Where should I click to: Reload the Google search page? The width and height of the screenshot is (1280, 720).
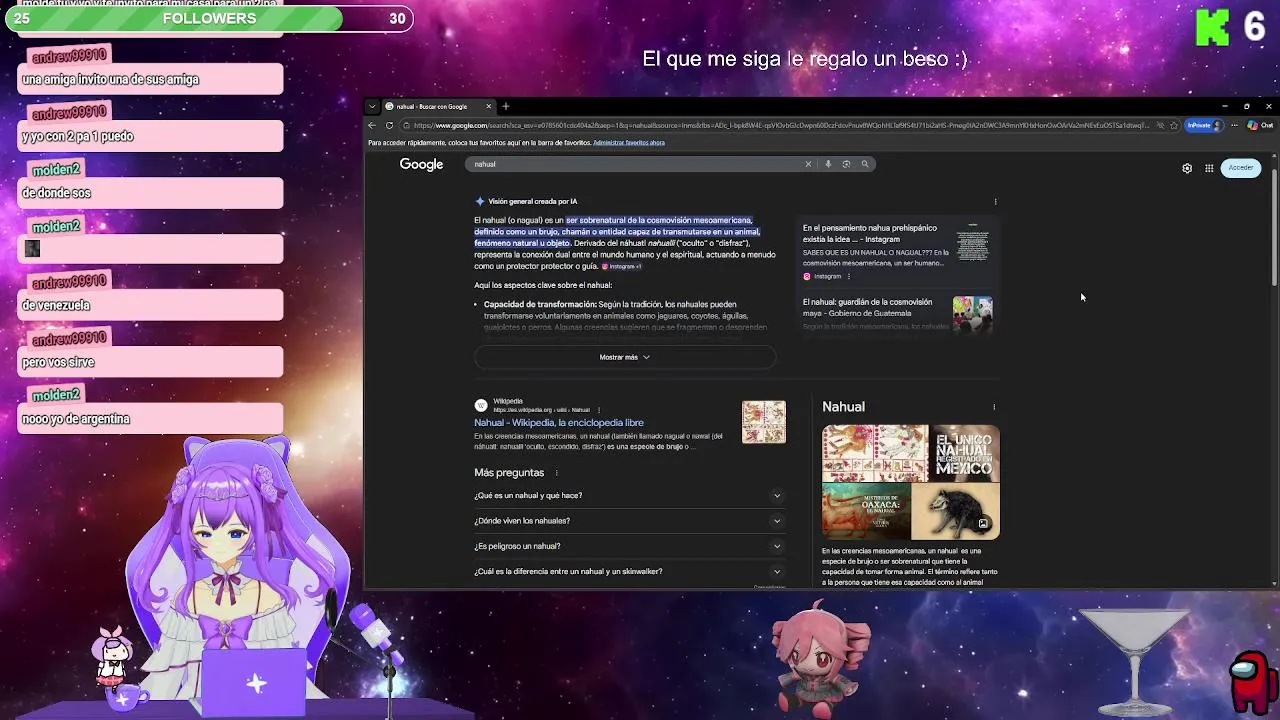click(x=389, y=126)
